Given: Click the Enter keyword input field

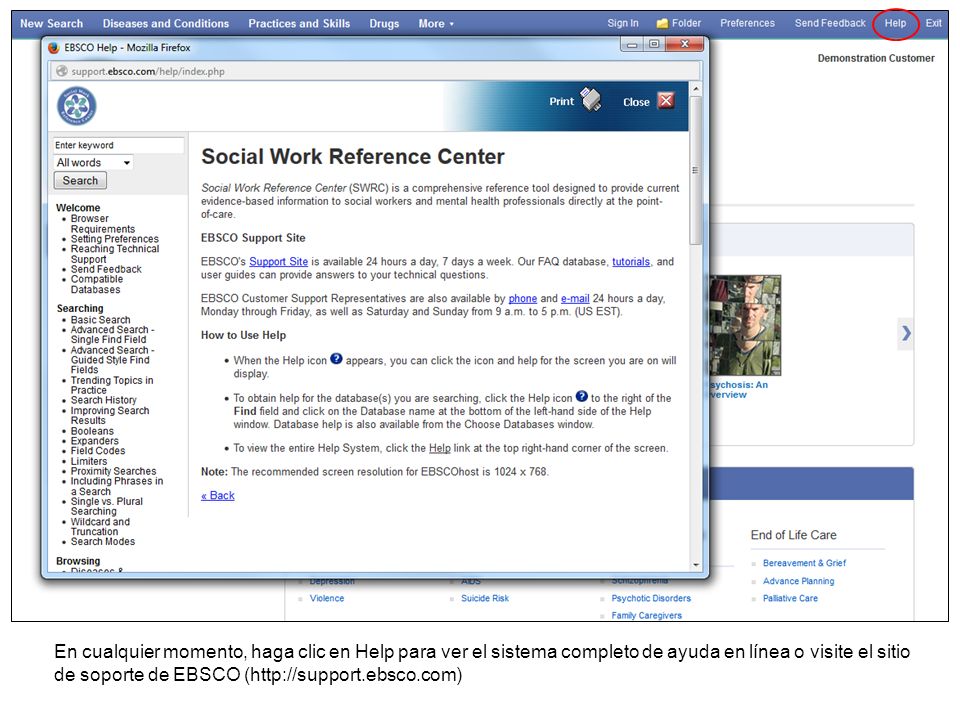Looking at the screenshot, I should tap(118, 145).
